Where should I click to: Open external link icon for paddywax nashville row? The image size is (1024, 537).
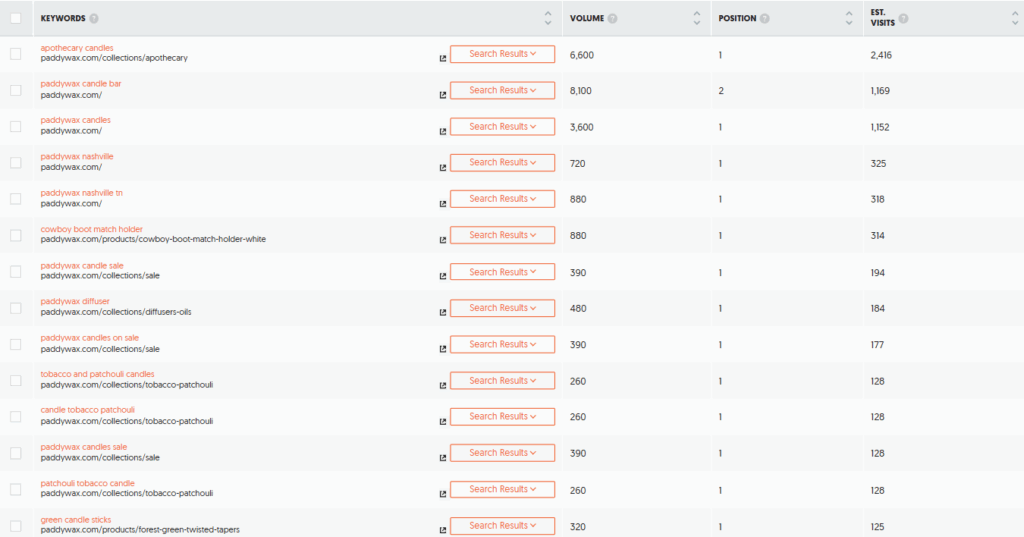point(443,168)
